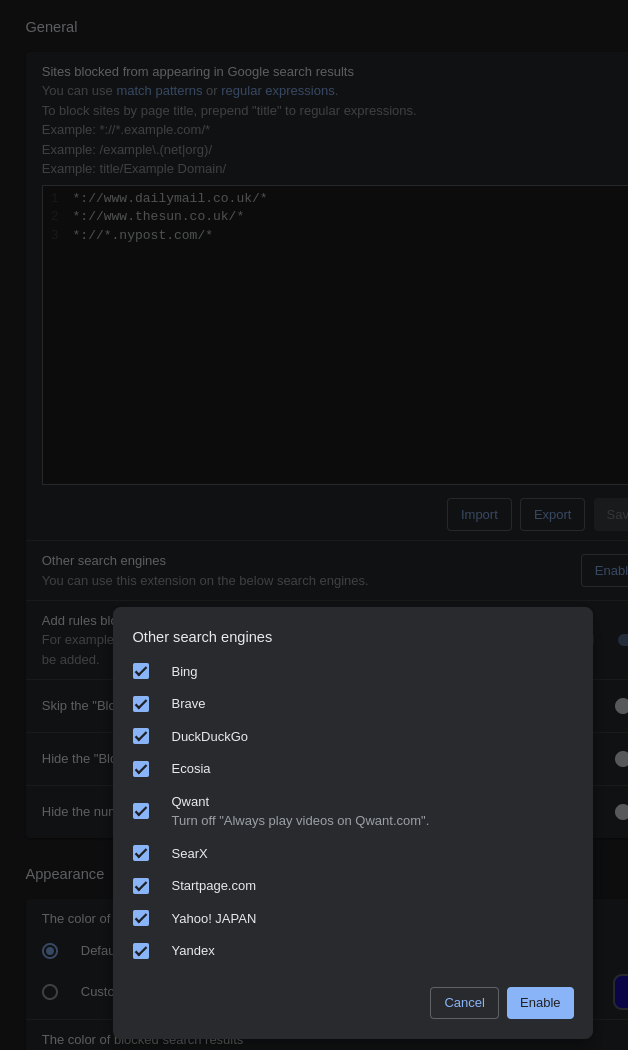This screenshot has width=628, height=1050.
Task: Choose the Custom color option
Action: click(x=50, y=991)
